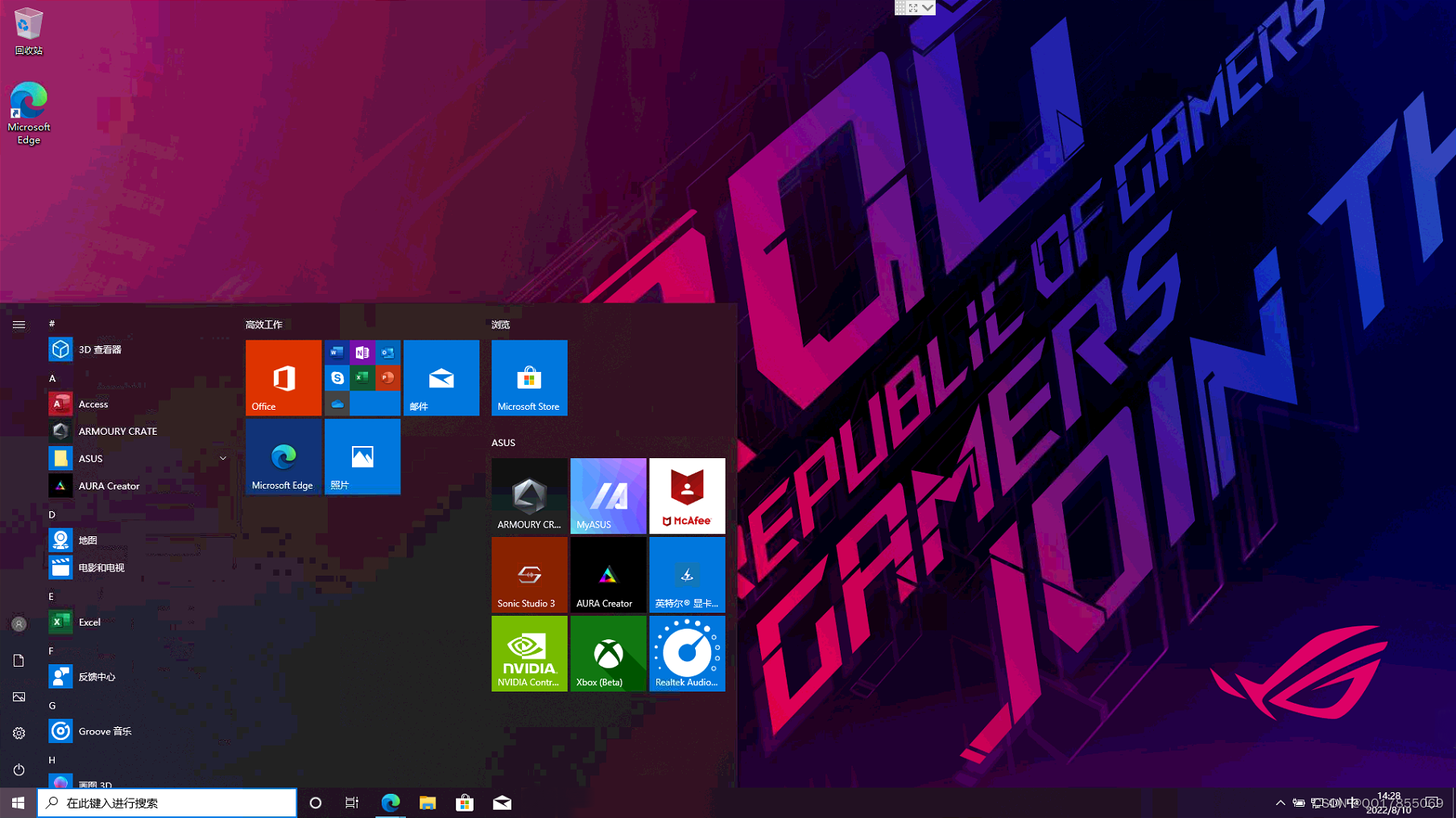The height and width of the screenshot is (818, 1456).
Task: Open the Intel graphics (英特尔) tile
Action: point(687,575)
